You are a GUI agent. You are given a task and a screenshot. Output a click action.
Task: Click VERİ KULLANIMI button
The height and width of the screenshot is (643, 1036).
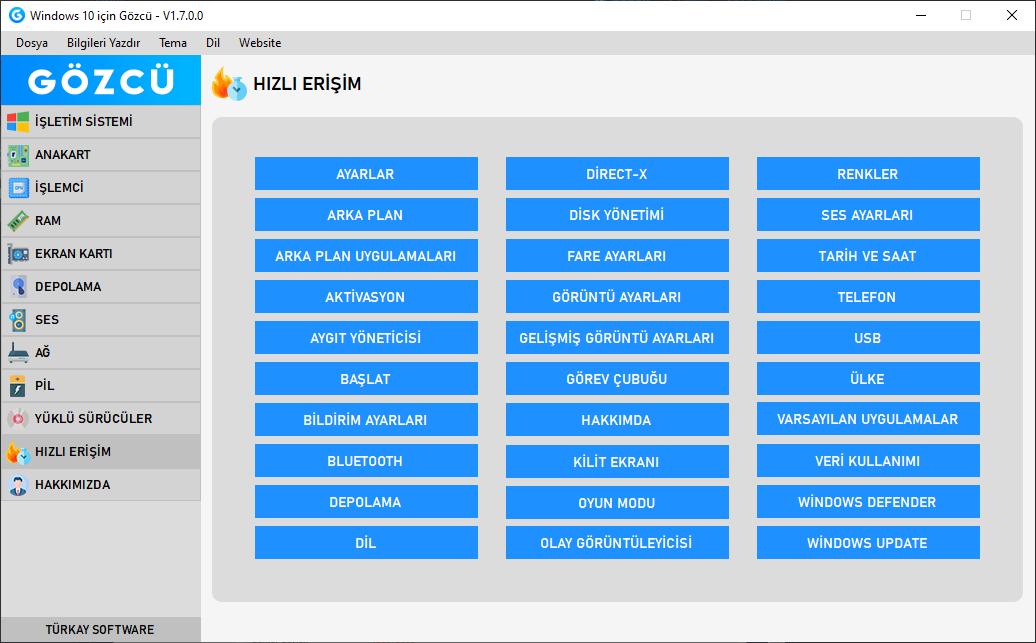click(x=868, y=461)
